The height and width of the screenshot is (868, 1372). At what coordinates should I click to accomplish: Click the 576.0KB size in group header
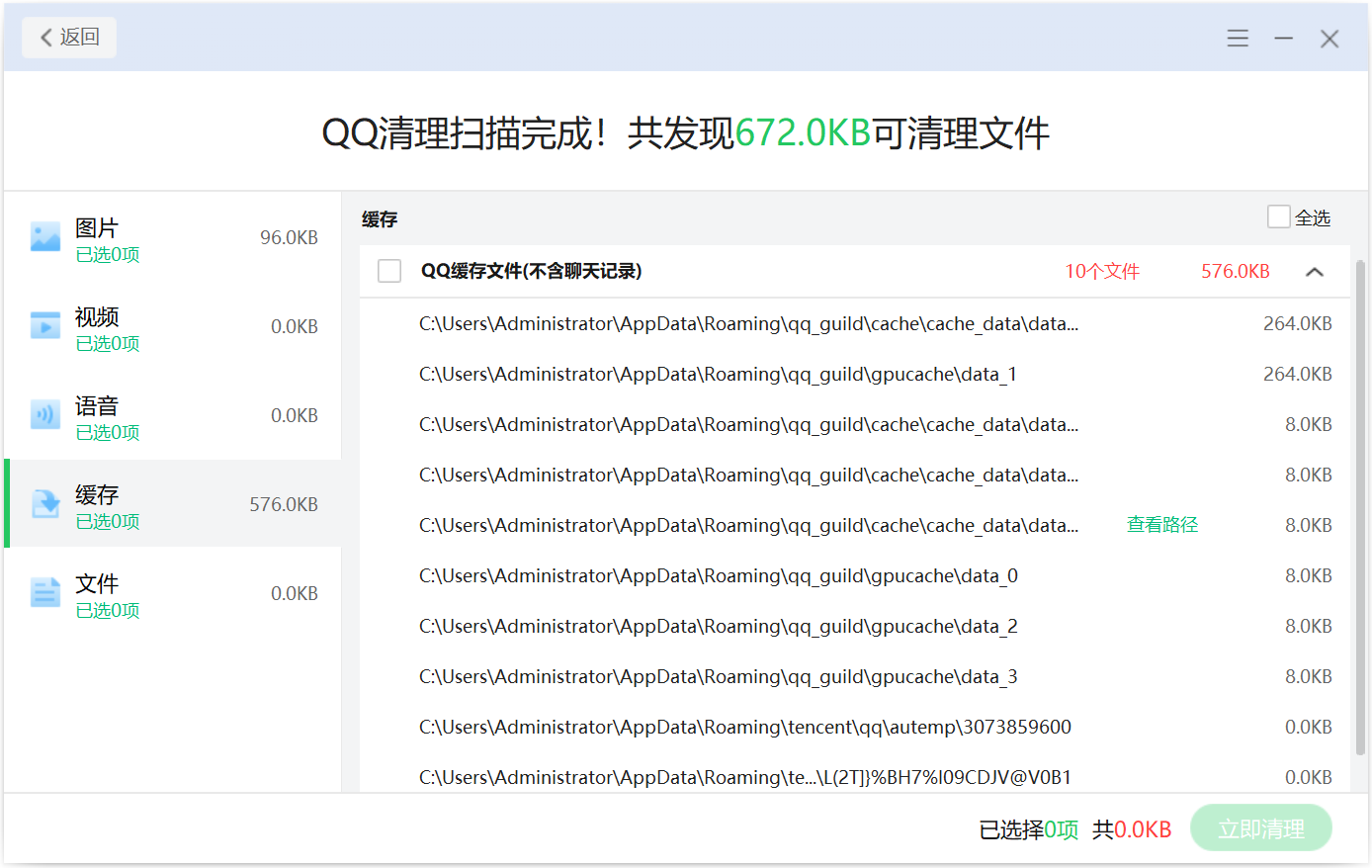(1235, 271)
